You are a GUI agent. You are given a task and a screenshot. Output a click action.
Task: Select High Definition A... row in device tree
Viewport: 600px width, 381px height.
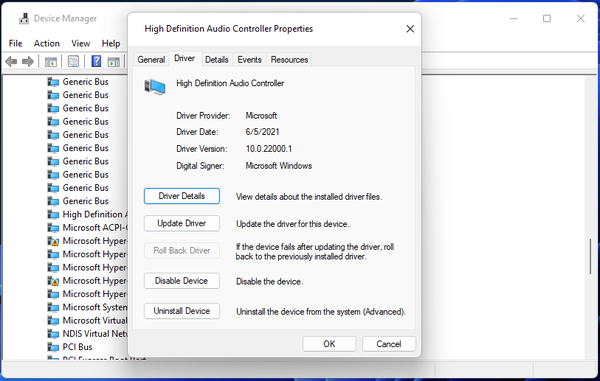click(88, 214)
